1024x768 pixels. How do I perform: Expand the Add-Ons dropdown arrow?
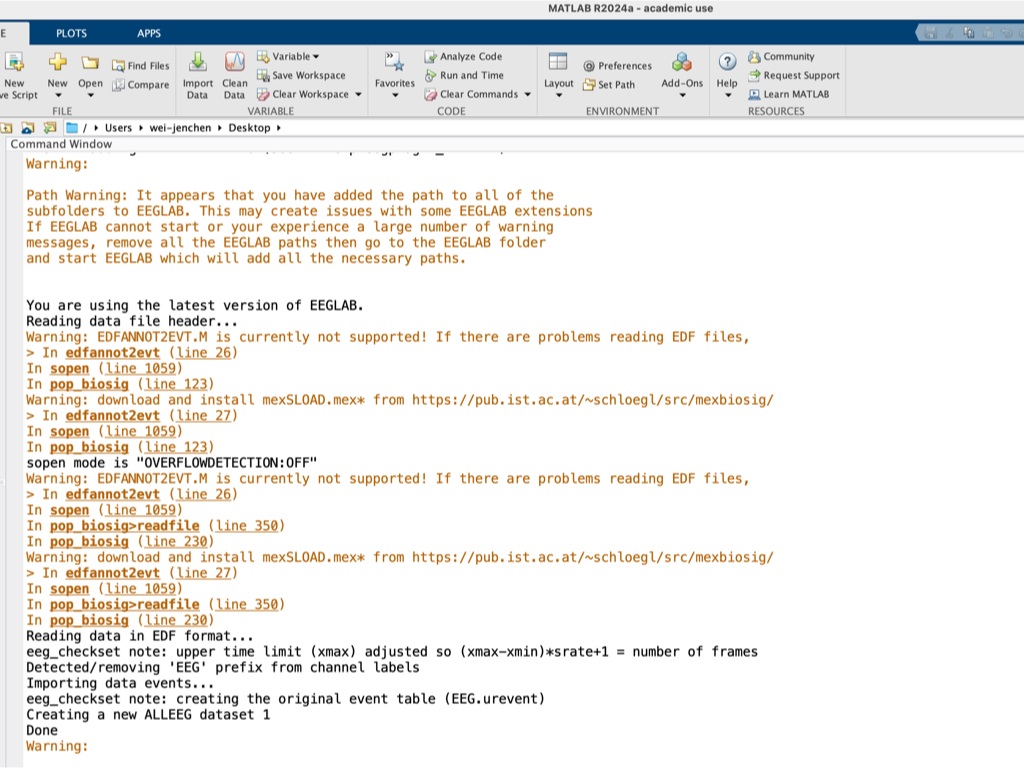point(682,96)
